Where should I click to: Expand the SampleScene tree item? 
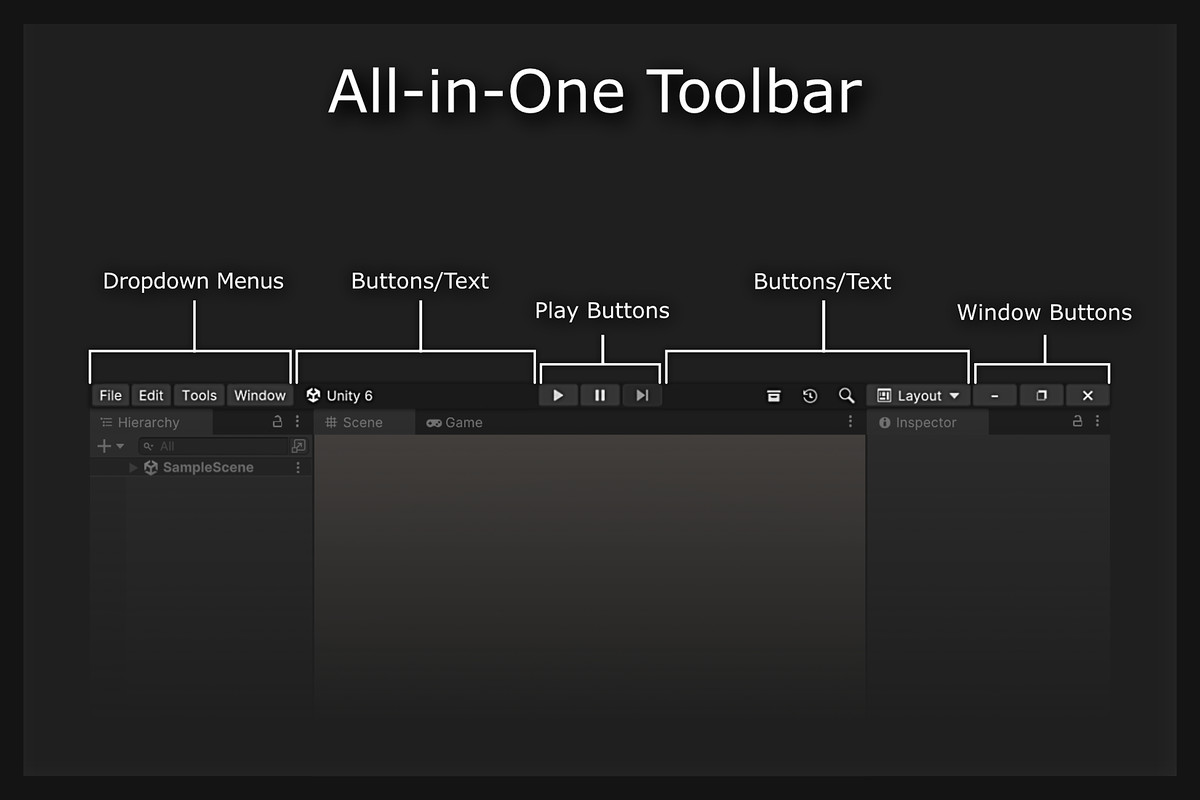click(x=131, y=467)
